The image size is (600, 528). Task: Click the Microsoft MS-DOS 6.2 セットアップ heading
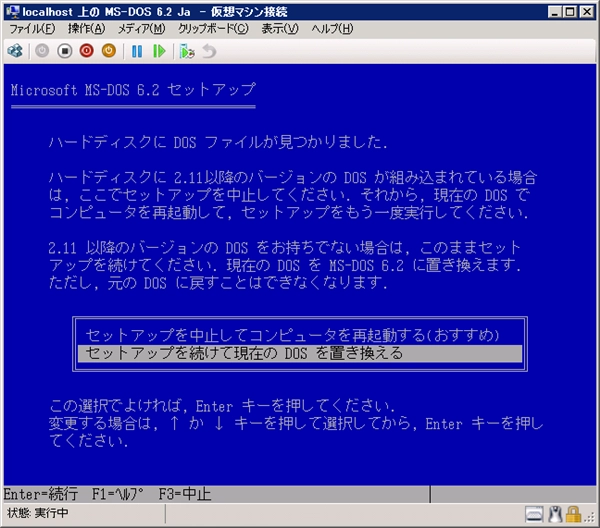(x=133, y=90)
